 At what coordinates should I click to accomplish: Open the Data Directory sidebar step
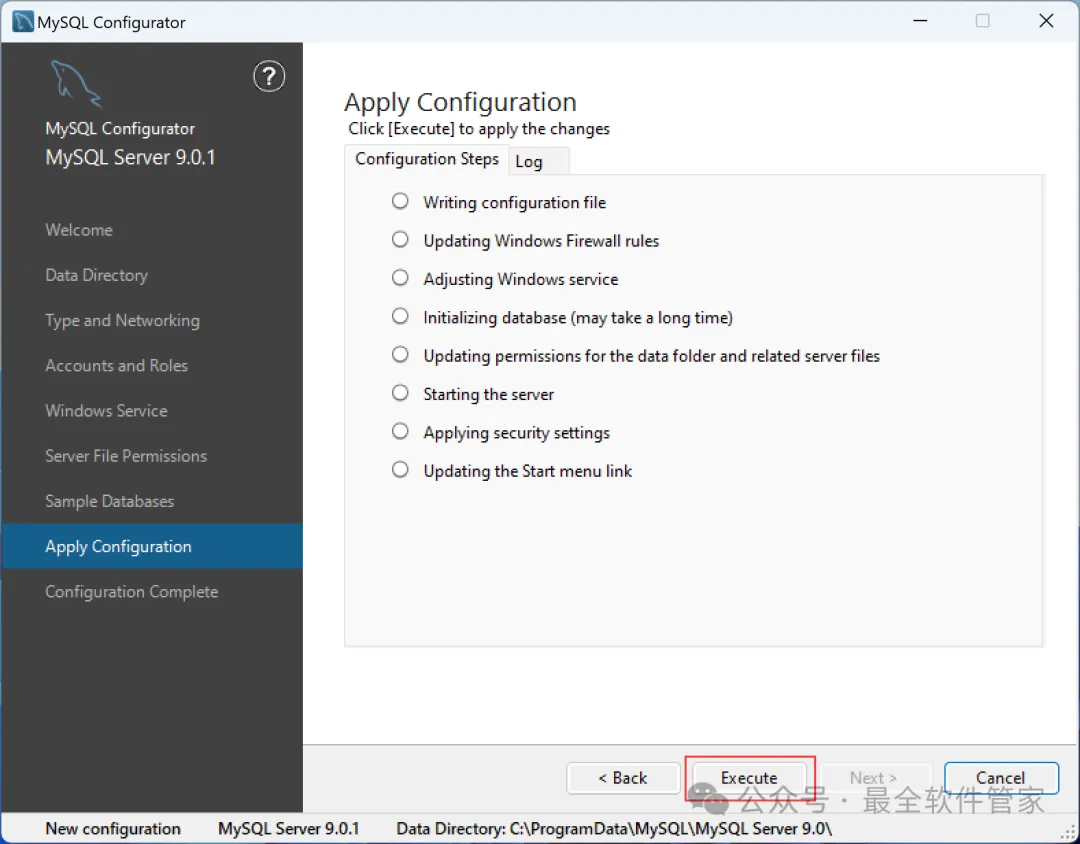pos(96,275)
